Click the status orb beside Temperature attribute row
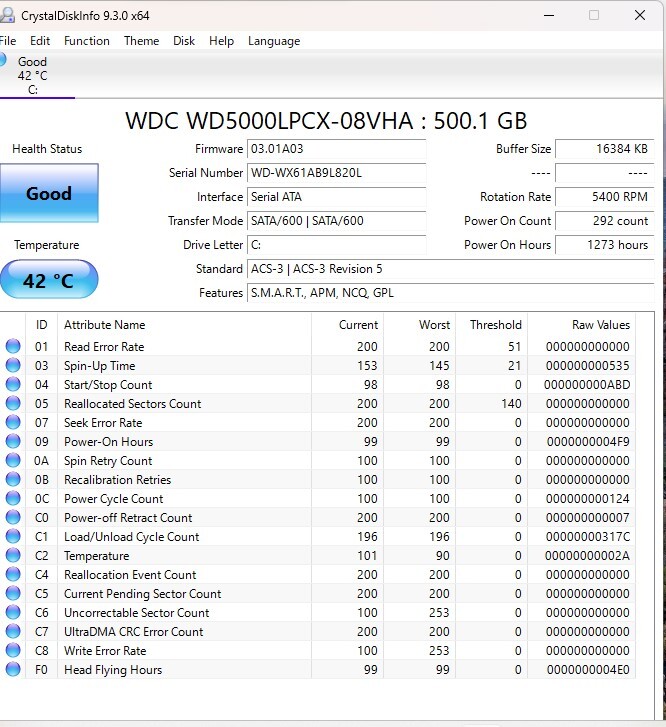This screenshot has width=666, height=727. point(13,555)
